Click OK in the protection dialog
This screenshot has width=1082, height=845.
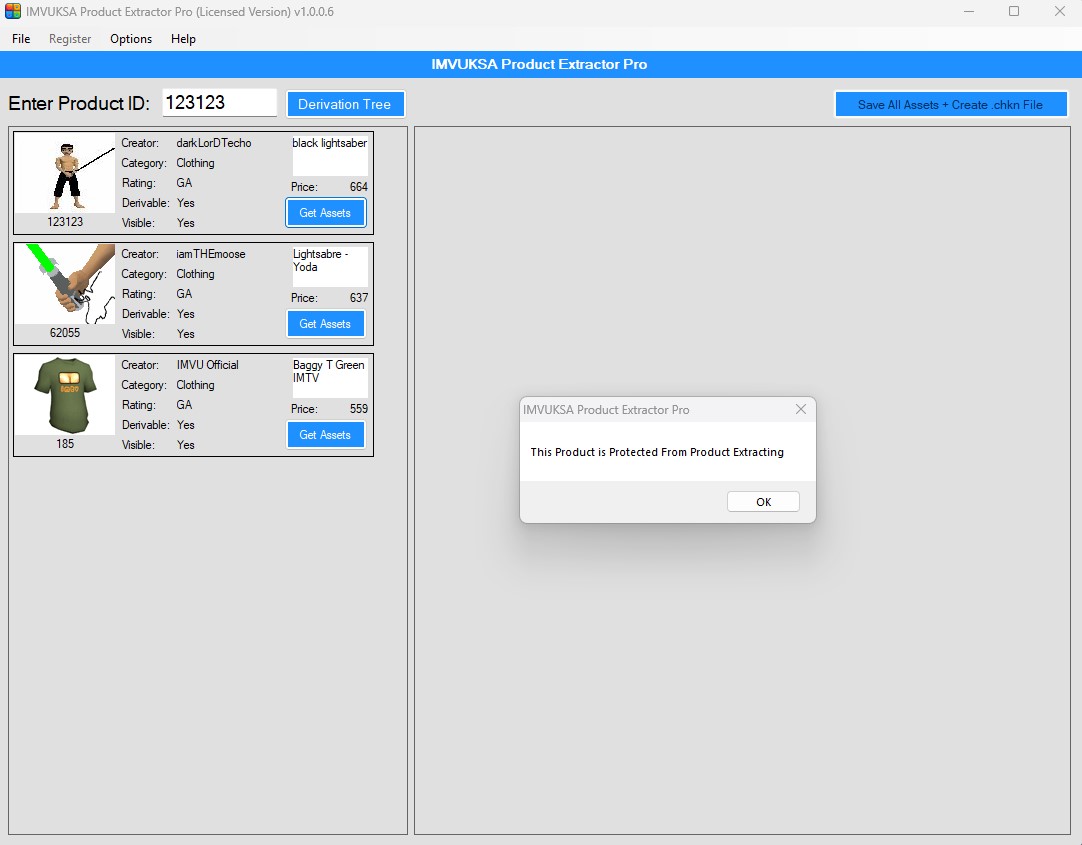(763, 501)
